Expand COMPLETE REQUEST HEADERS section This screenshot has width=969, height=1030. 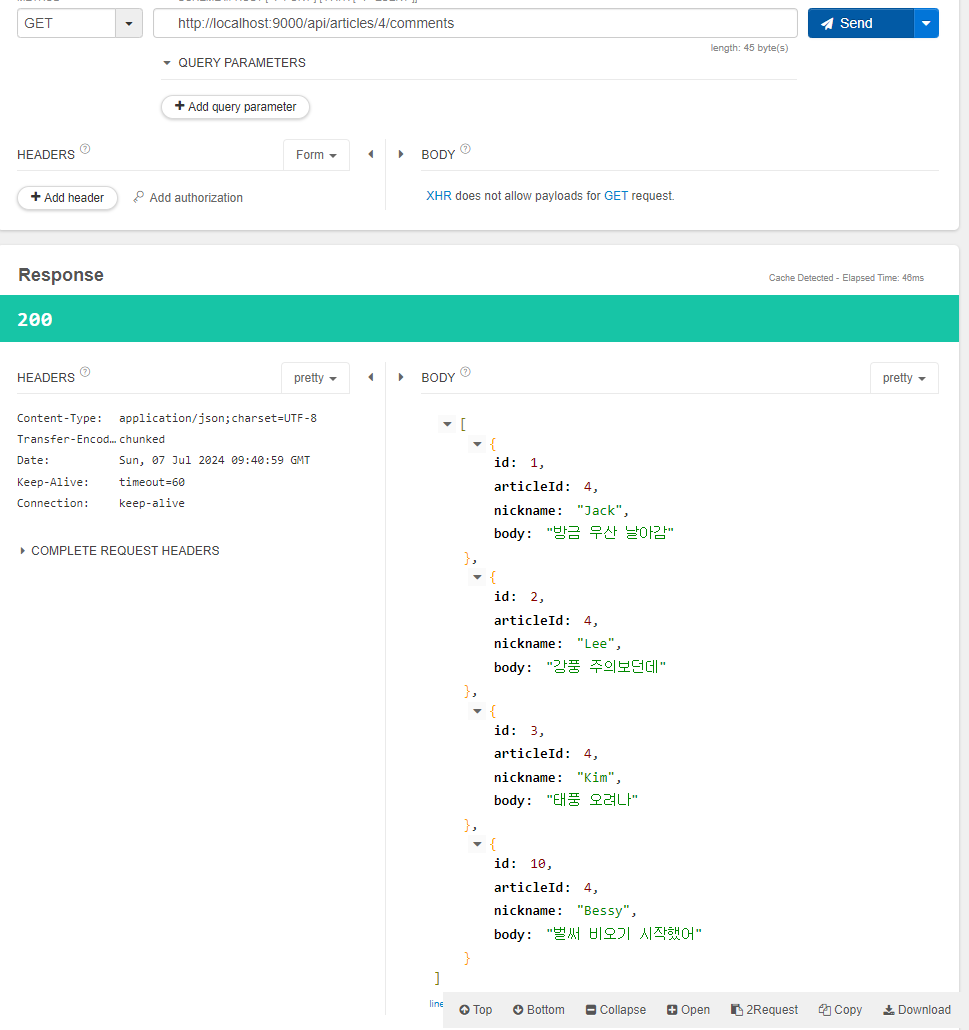119,551
